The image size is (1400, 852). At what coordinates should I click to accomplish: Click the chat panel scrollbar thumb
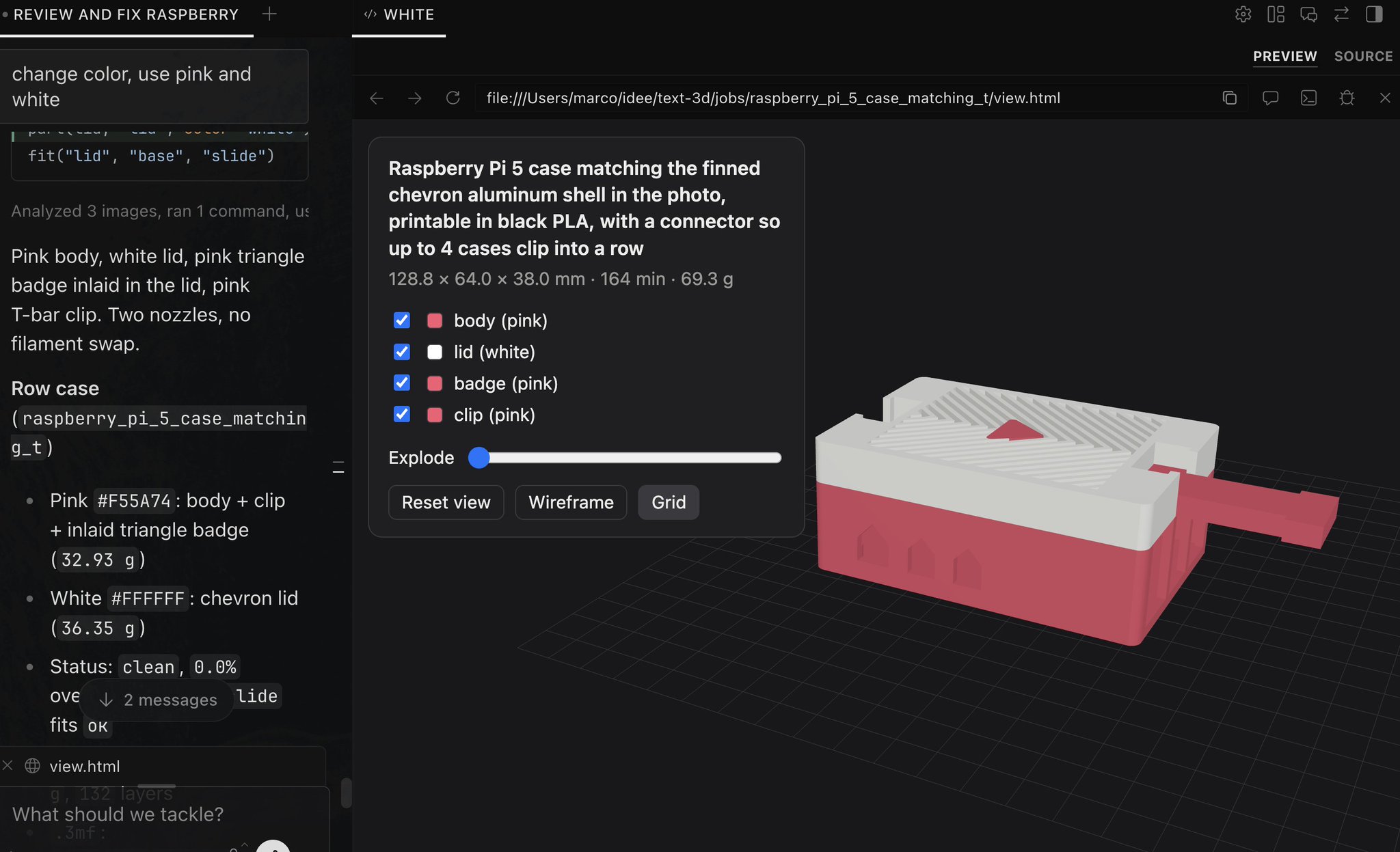pos(346,793)
